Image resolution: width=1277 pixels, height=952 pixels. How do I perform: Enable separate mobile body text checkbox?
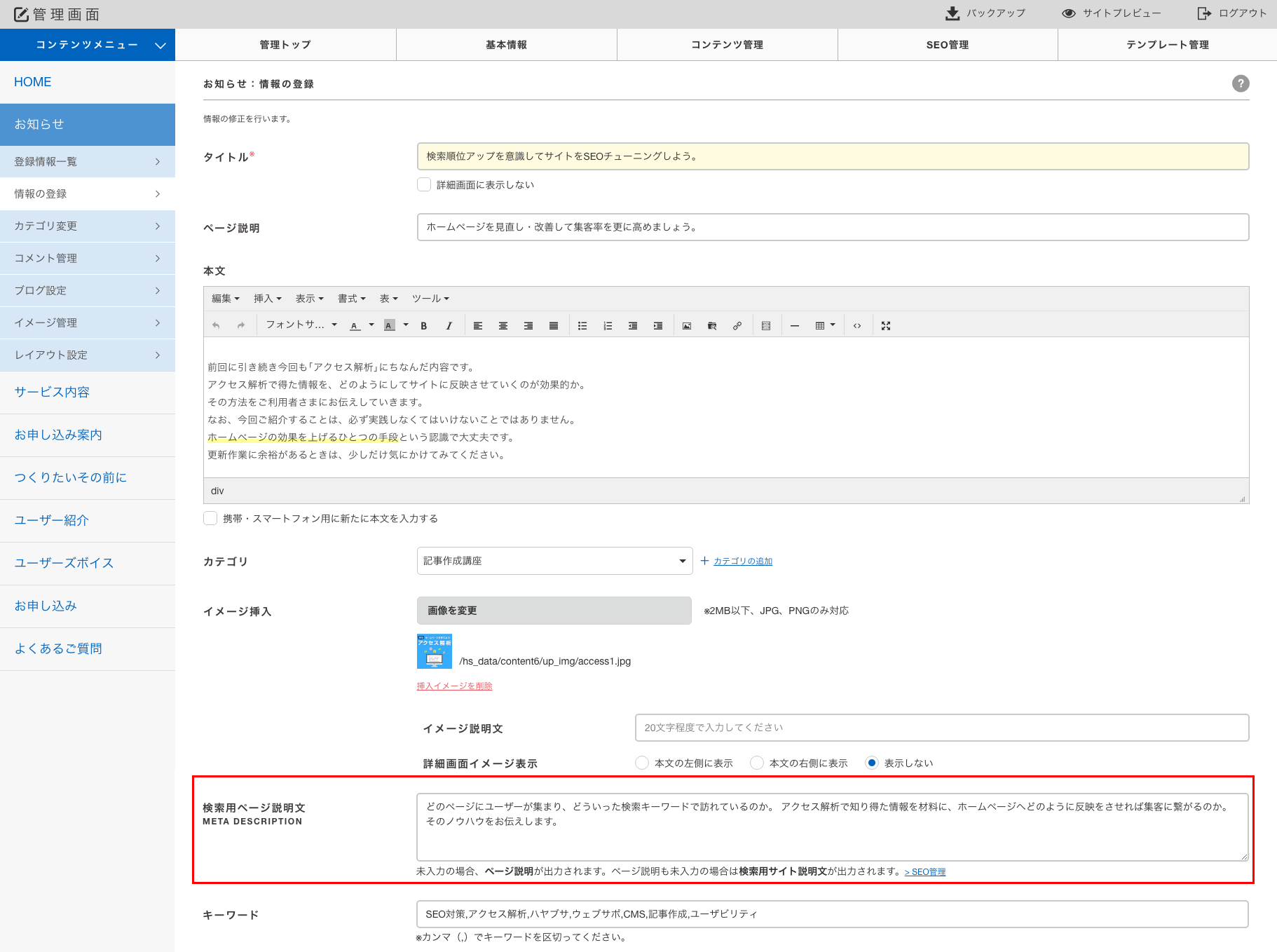click(210, 518)
